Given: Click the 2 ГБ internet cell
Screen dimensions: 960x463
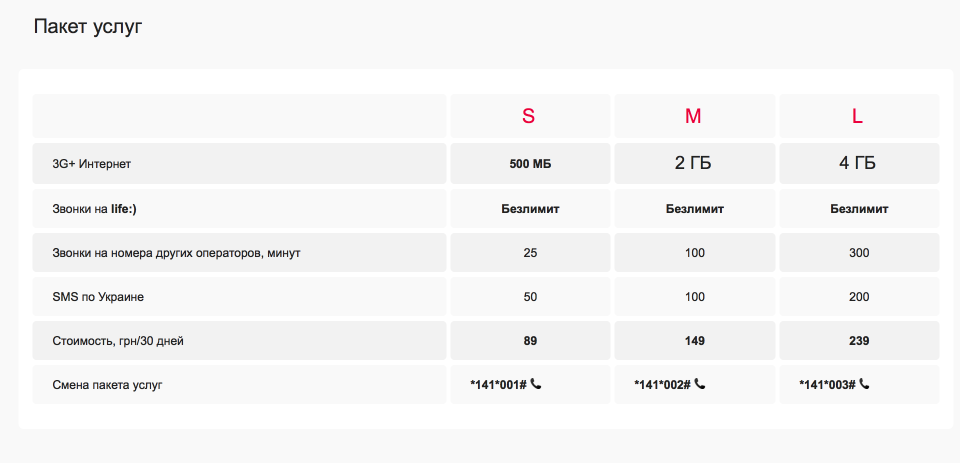Looking at the screenshot, I should pos(694,164).
